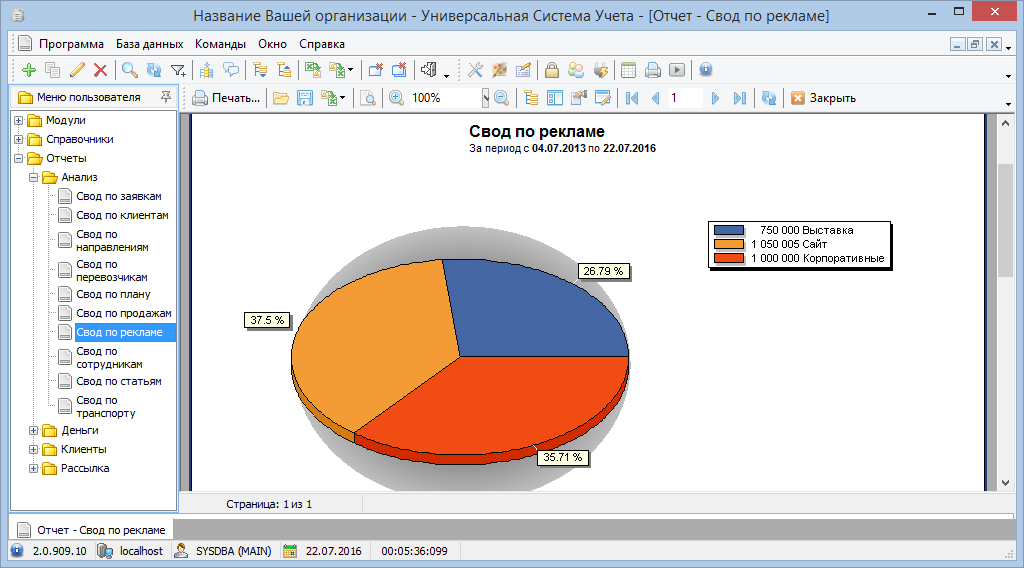
Task: Click the Печать... button
Action: [226, 98]
